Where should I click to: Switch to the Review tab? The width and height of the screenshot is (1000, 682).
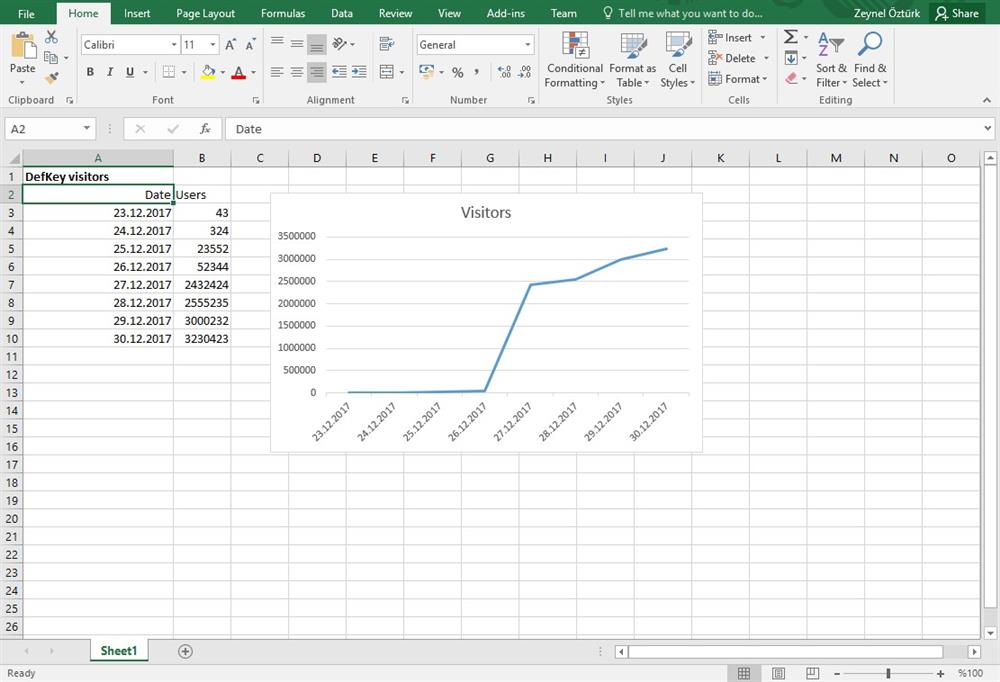(x=395, y=13)
